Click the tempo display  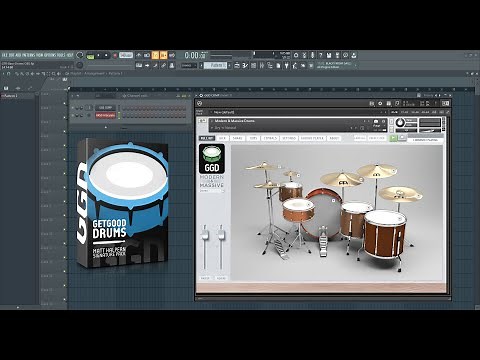(126, 55)
